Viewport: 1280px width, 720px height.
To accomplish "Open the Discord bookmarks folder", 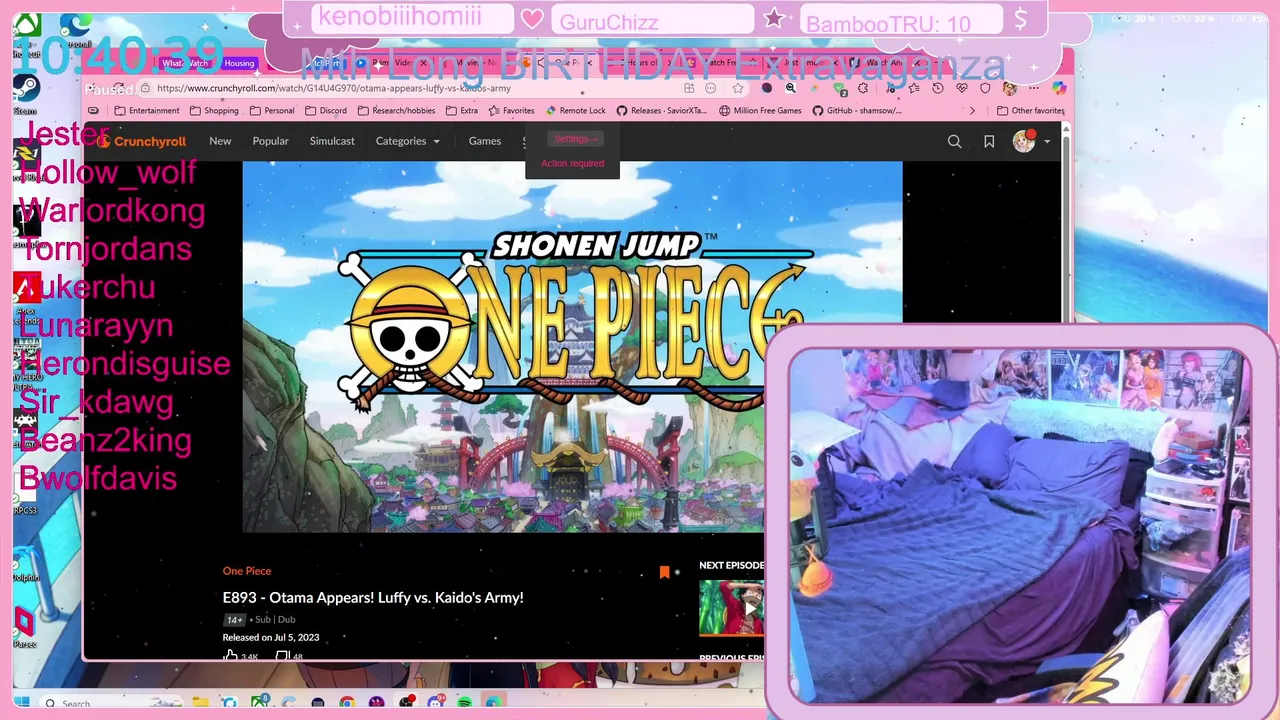I will pos(326,111).
